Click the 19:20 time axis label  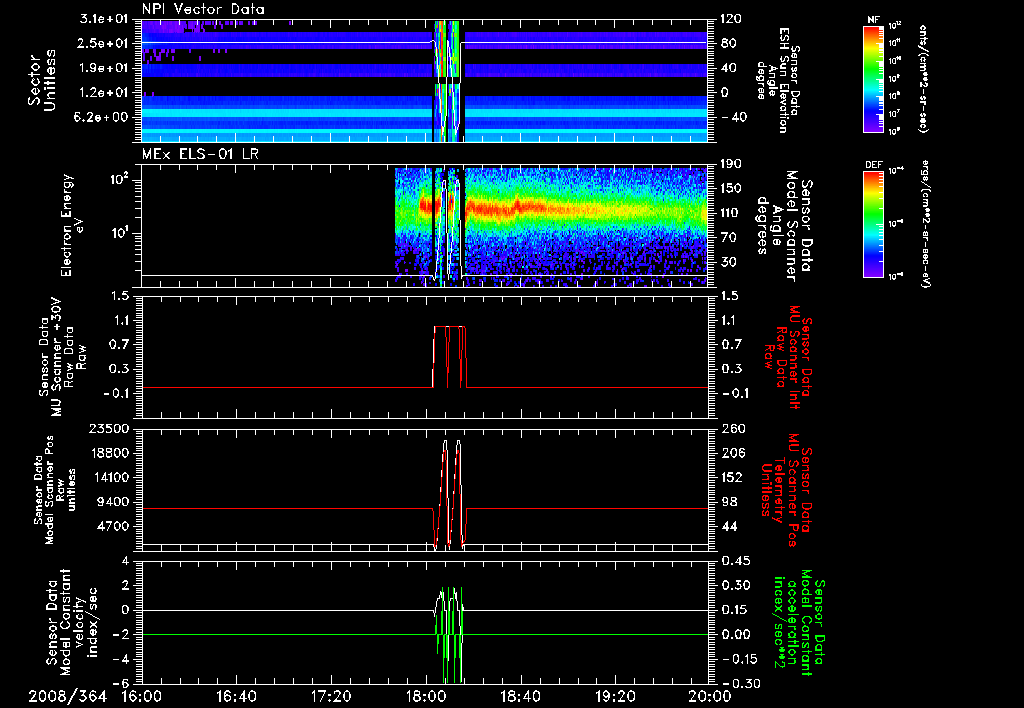tap(616, 696)
